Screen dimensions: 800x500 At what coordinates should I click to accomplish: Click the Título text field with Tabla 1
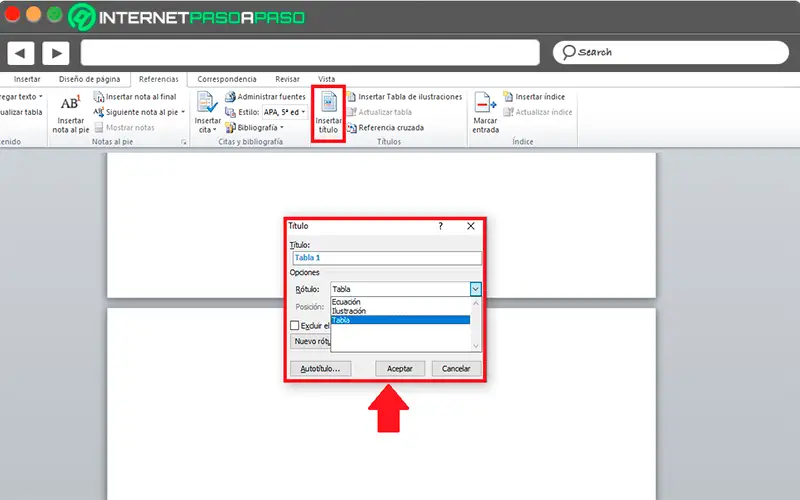[387, 258]
